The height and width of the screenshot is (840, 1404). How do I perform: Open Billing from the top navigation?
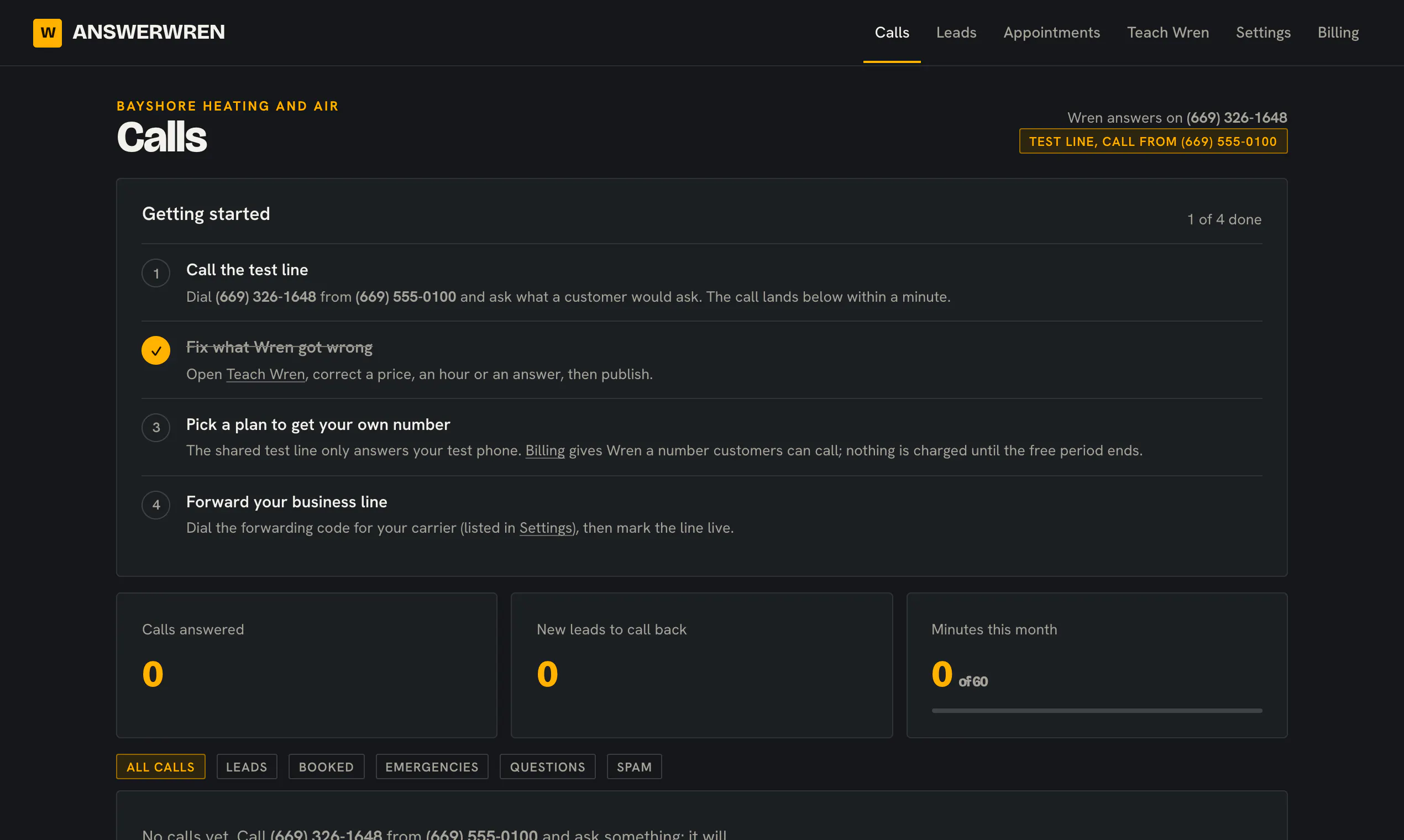1338,32
